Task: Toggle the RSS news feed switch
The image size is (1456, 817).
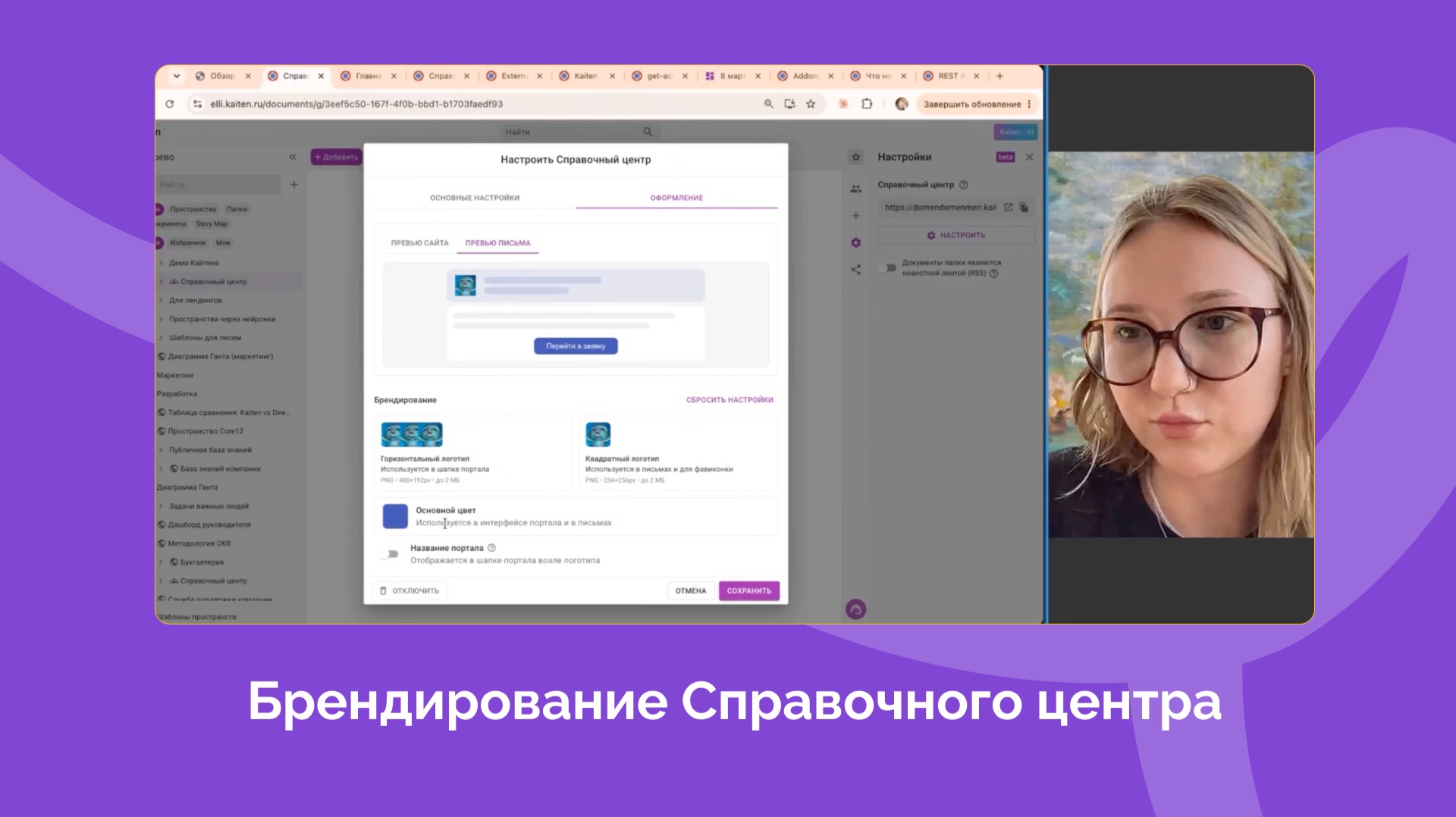Action: pos(887,268)
